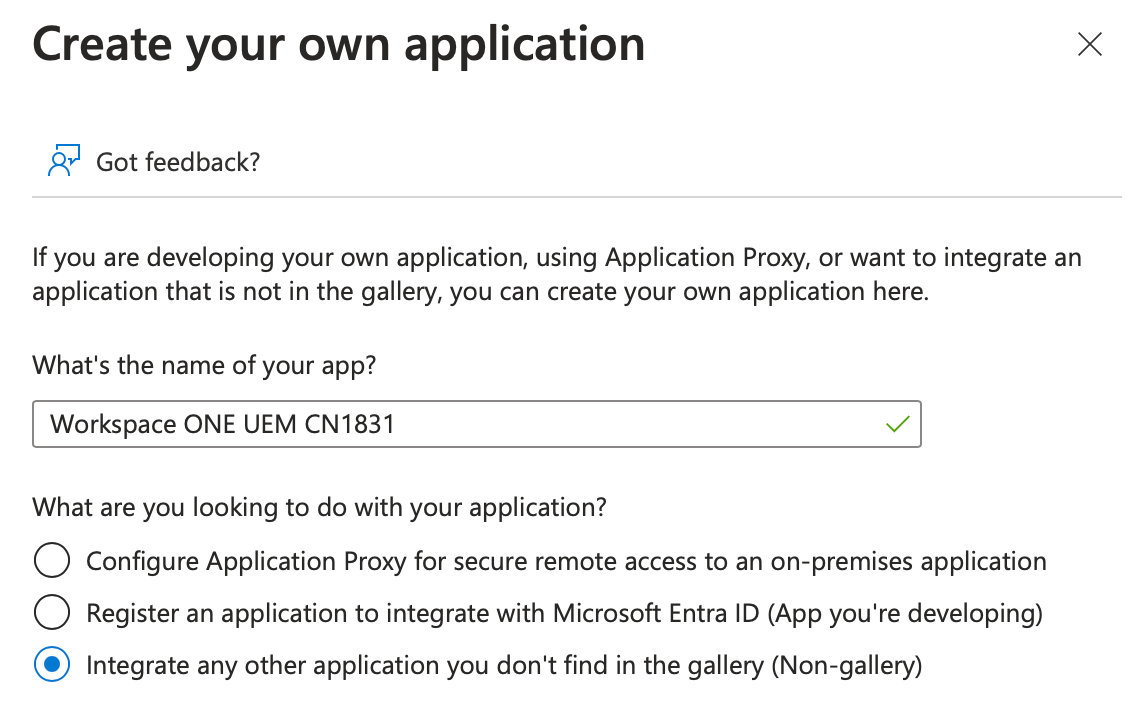
Task: Select the Configure Application Proxy radio button
Action: tap(52, 561)
